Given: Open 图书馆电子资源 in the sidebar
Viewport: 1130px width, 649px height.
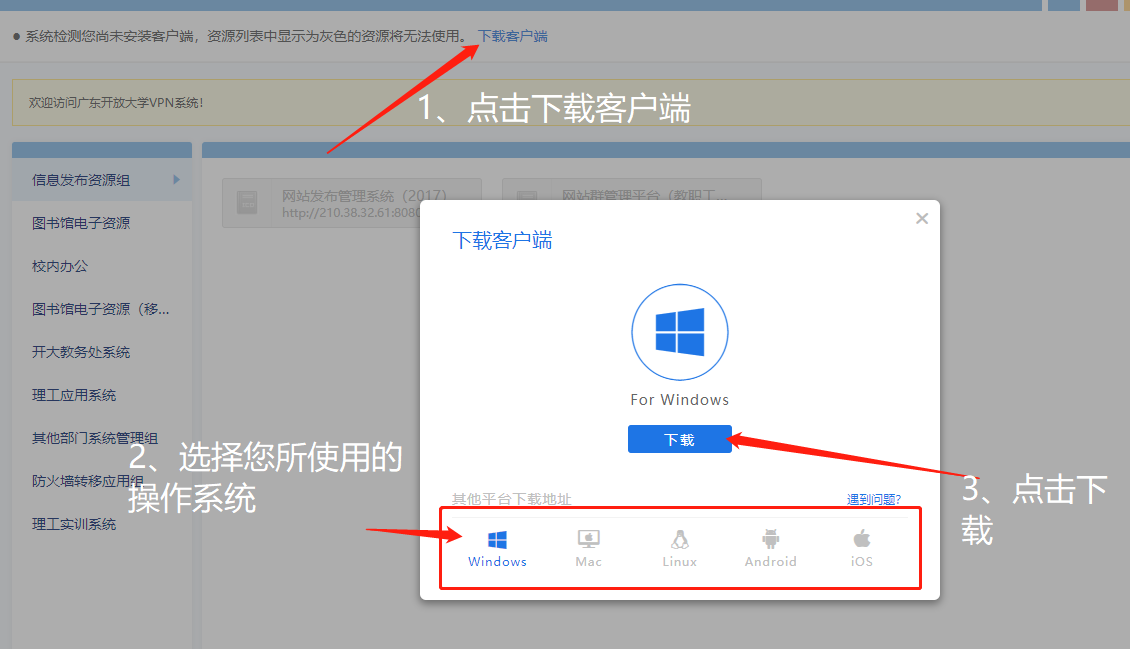Looking at the screenshot, I should 81,223.
